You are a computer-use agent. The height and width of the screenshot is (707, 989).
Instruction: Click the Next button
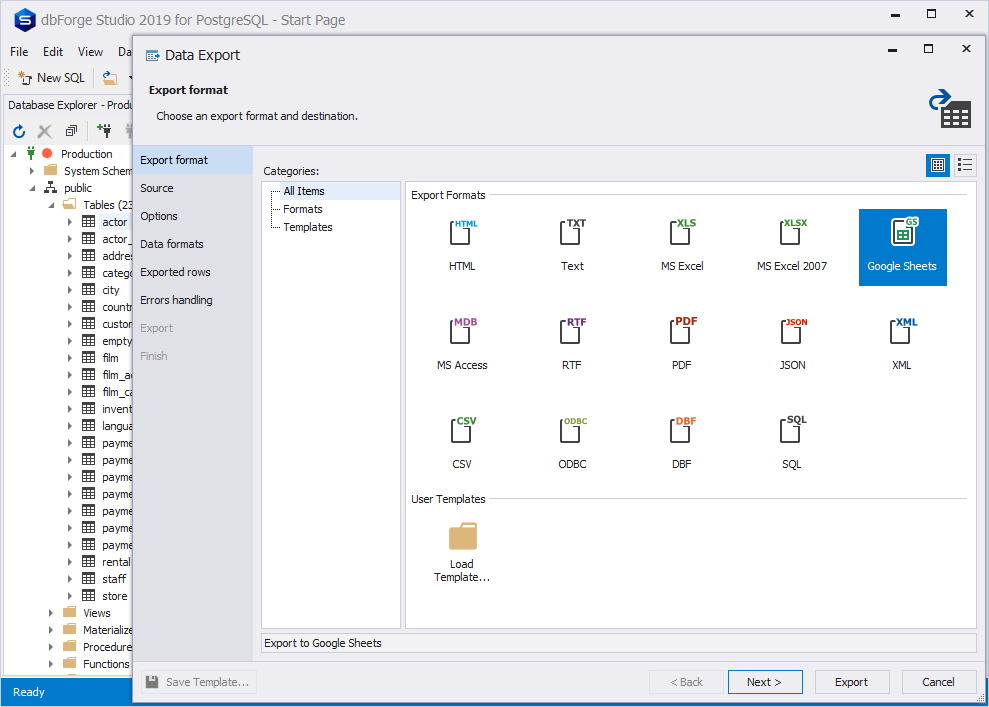pyautogui.click(x=765, y=682)
